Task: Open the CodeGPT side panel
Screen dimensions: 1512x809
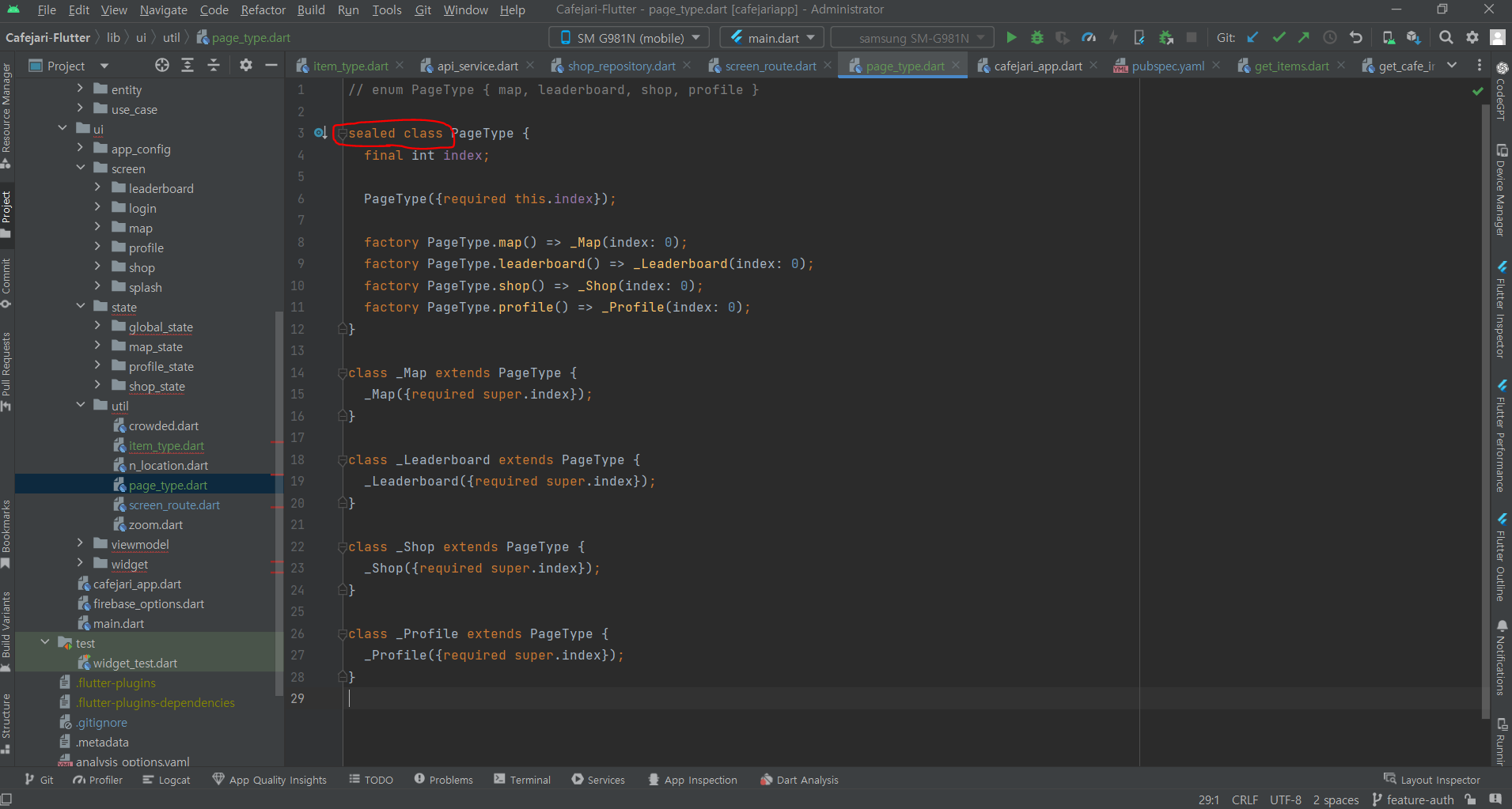Action: point(1501,92)
